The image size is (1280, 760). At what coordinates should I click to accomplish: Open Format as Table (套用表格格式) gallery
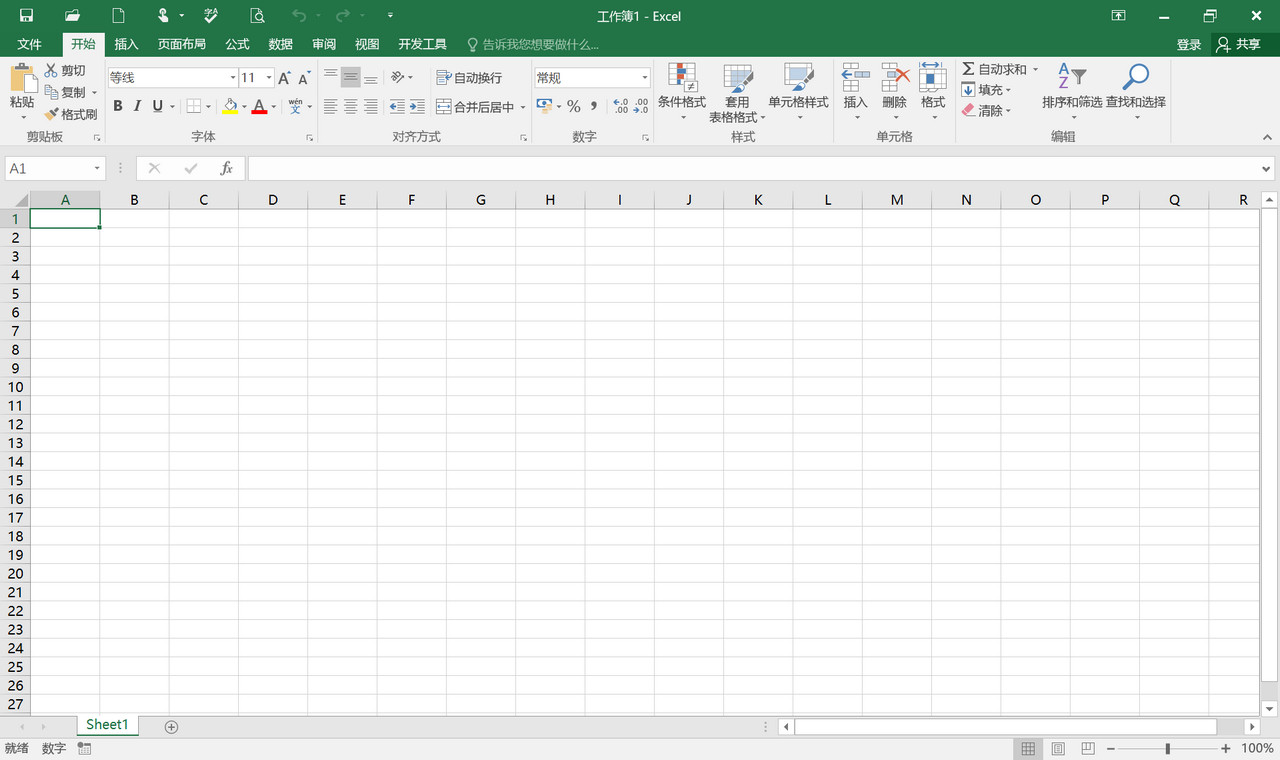click(737, 92)
